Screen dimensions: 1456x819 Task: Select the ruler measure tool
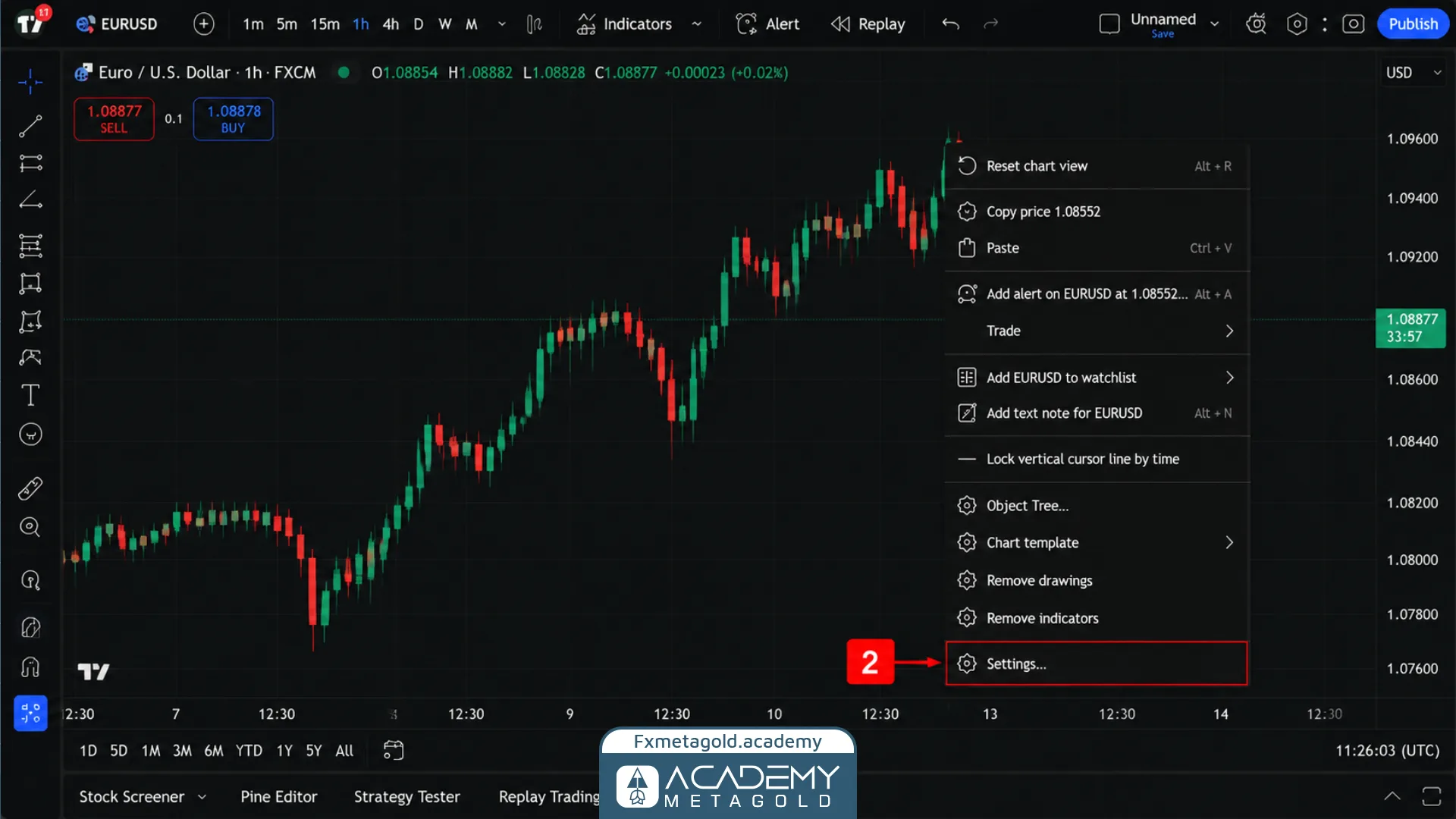point(30,488)
